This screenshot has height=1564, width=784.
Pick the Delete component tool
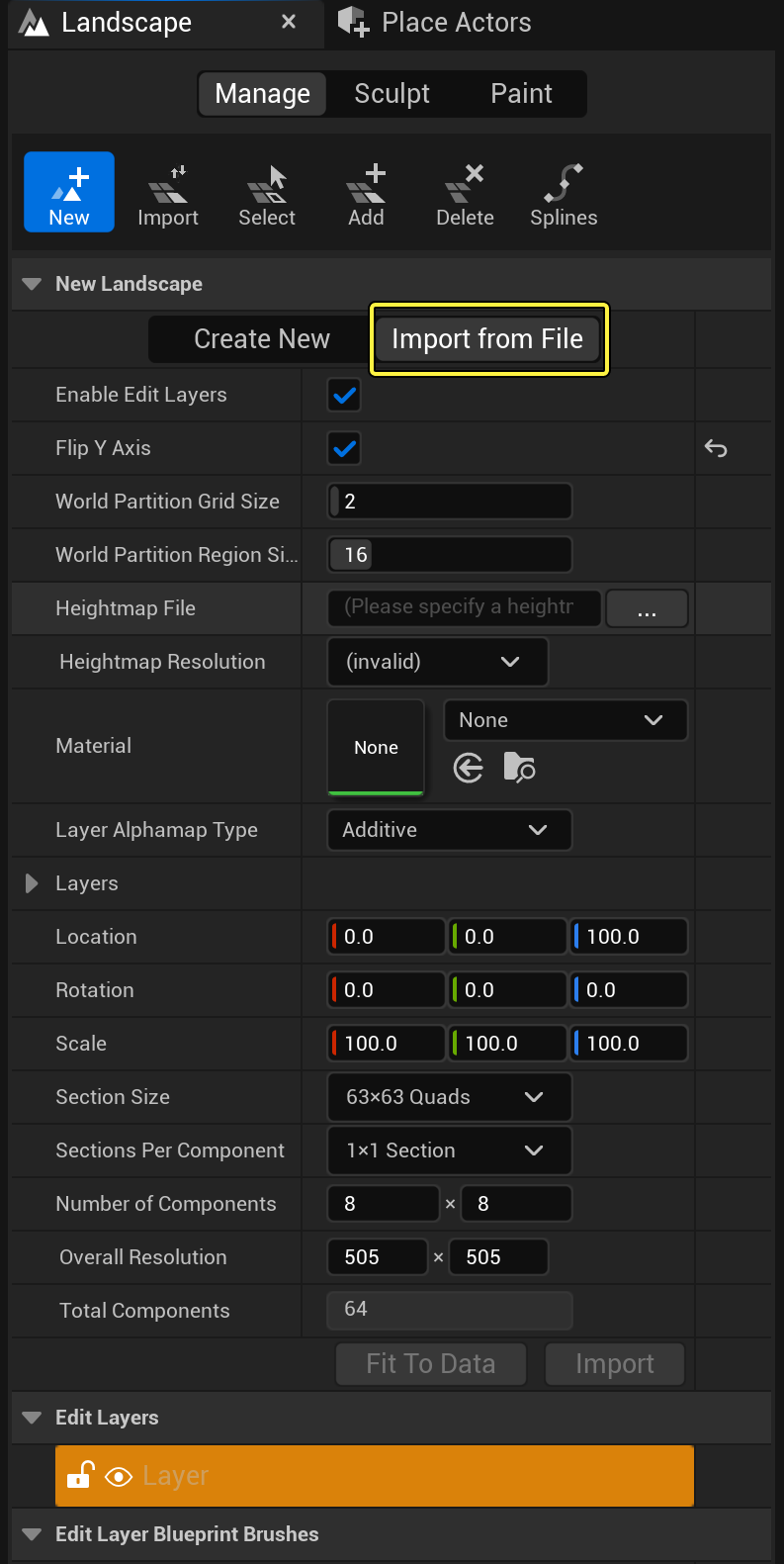pyautogui.click(x=465, y=194)
